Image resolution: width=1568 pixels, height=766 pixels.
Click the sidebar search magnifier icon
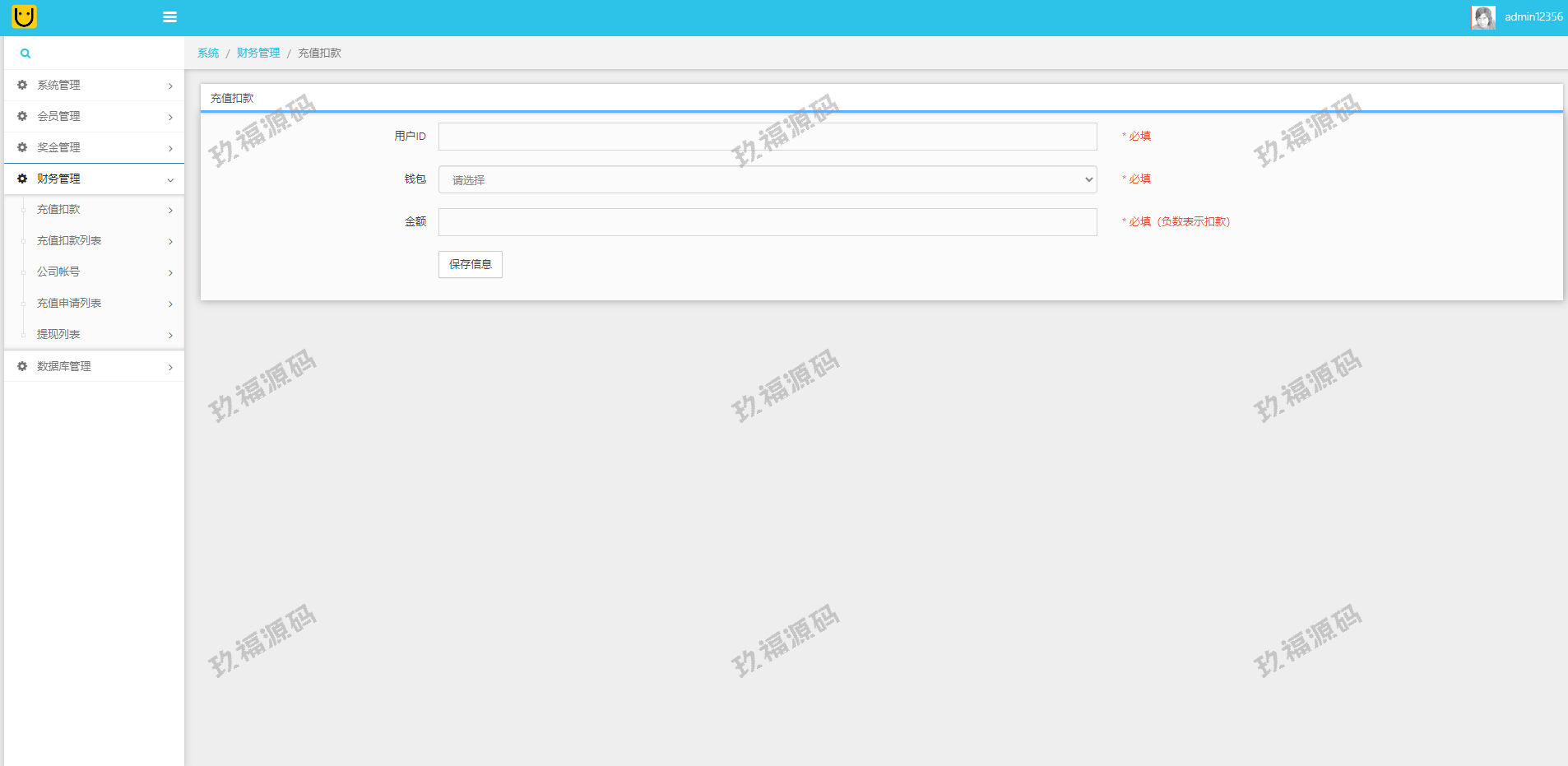tap(26, 53)
